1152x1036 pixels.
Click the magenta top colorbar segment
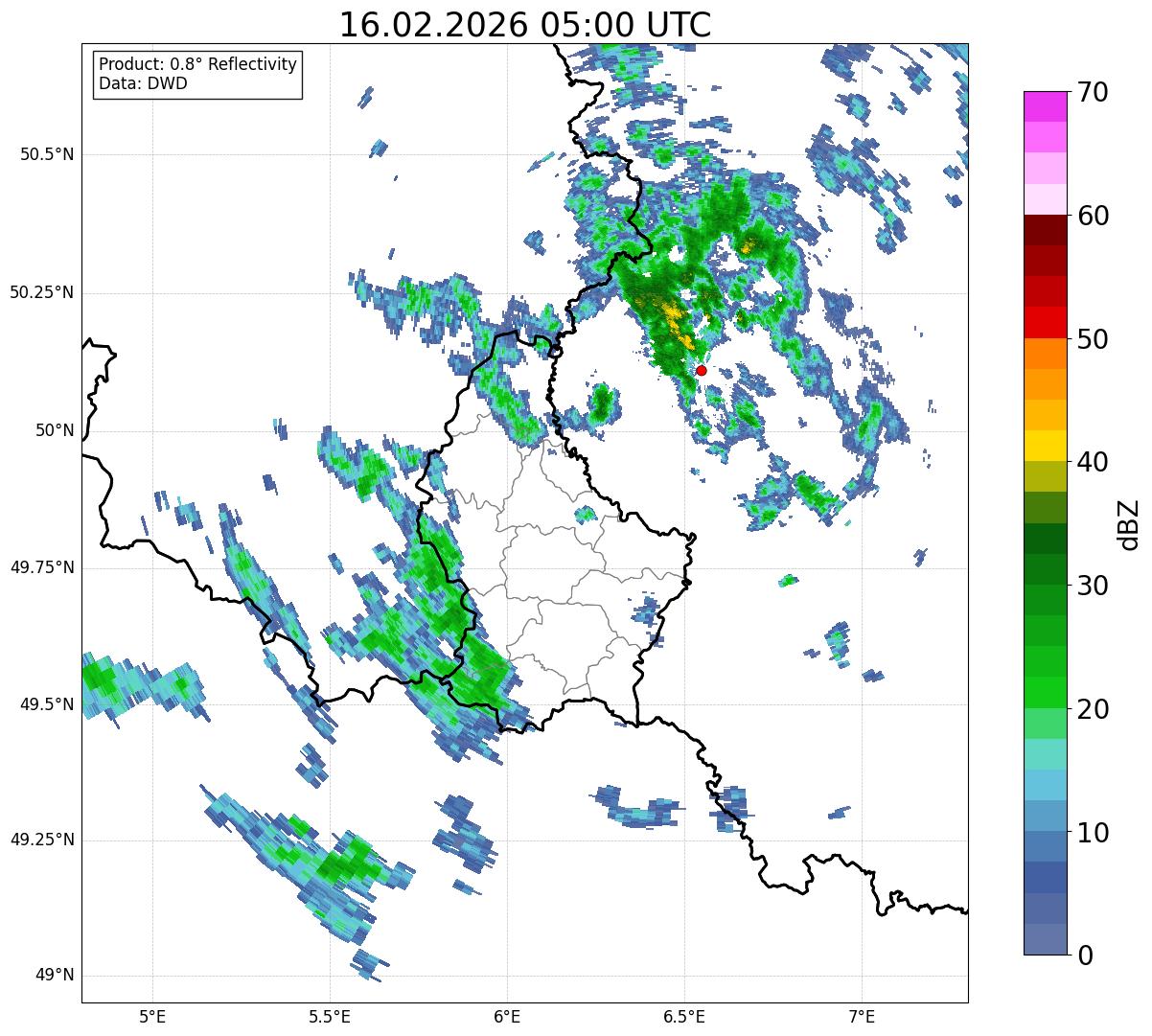pyautogui.click(x=1045, y=106)
